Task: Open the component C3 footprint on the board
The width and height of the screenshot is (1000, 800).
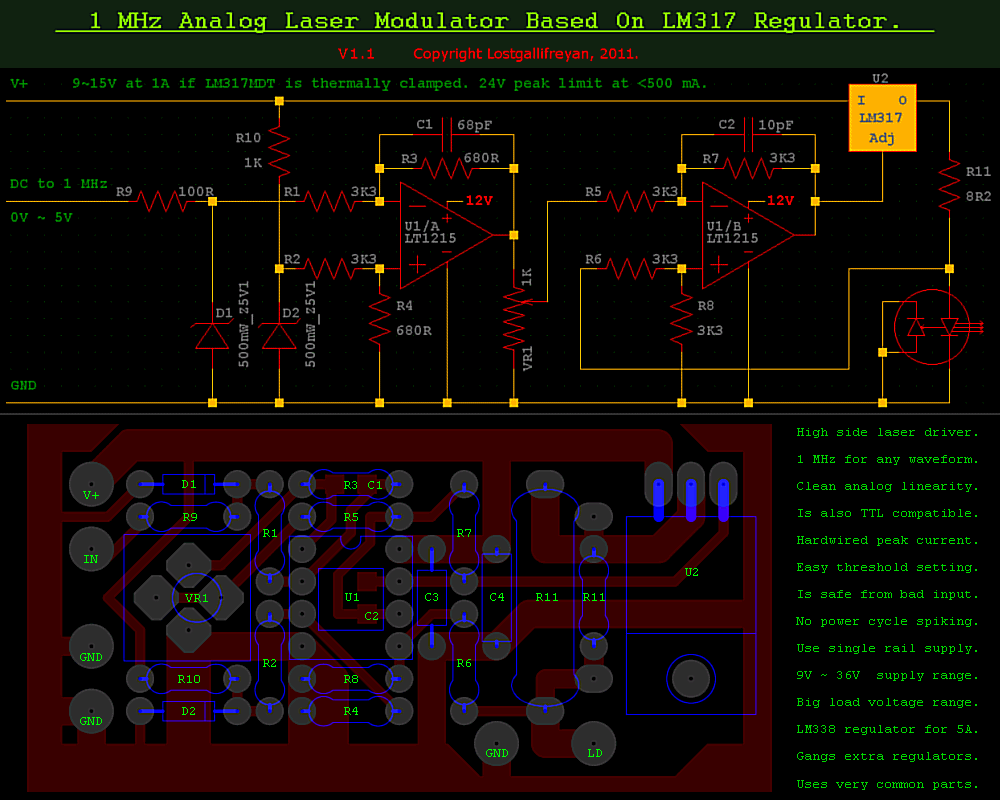Action: 432,595
